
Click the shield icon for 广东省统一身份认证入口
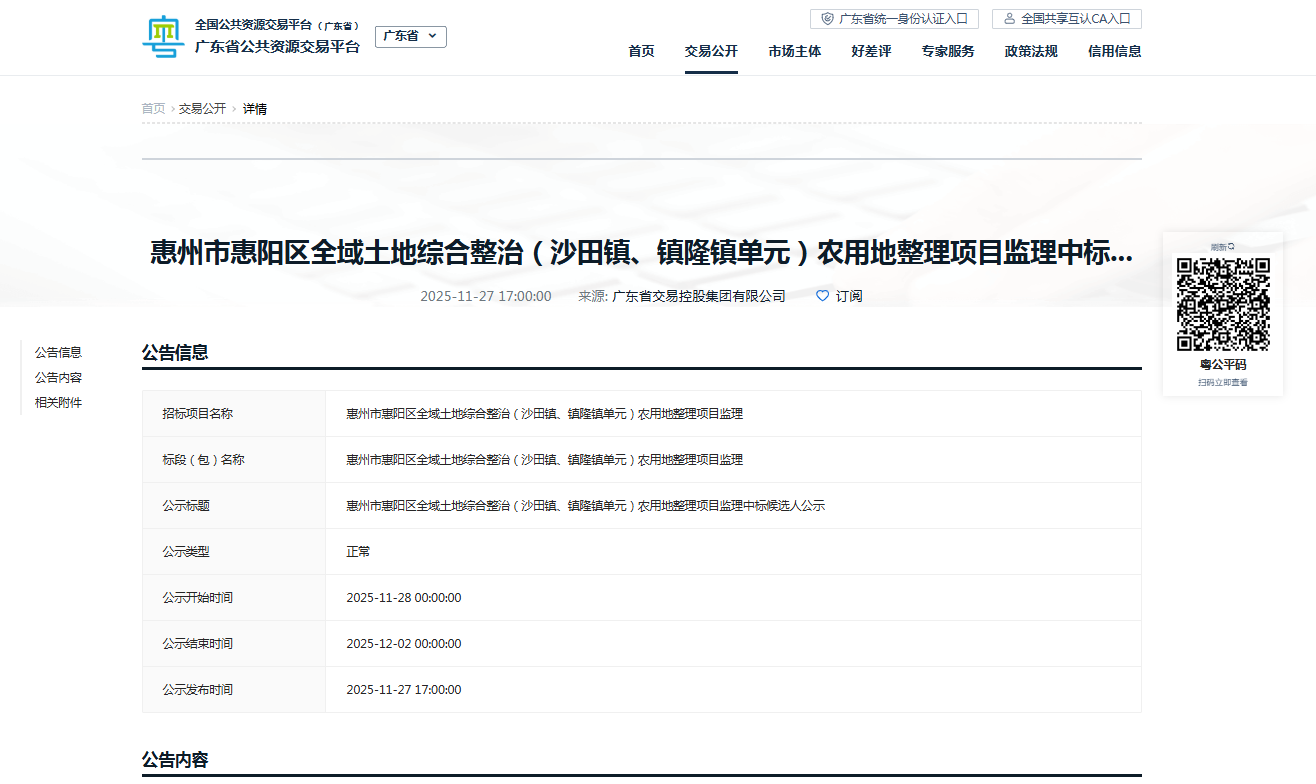click(827, 19)
